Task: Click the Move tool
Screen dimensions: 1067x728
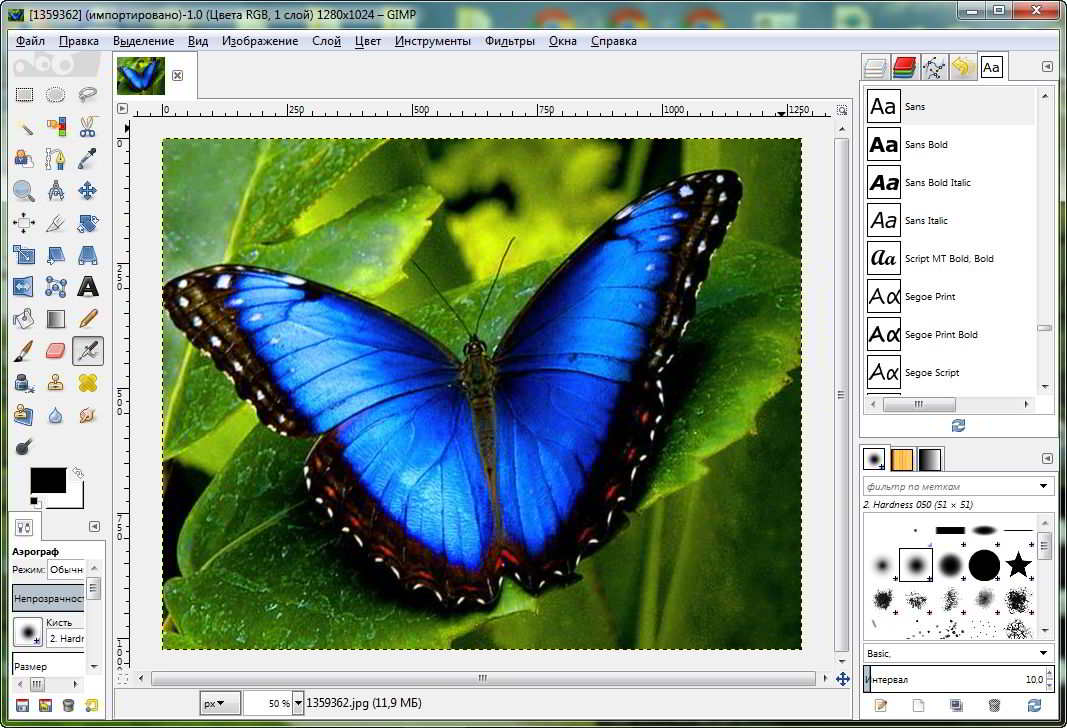Action: [88, 191]
